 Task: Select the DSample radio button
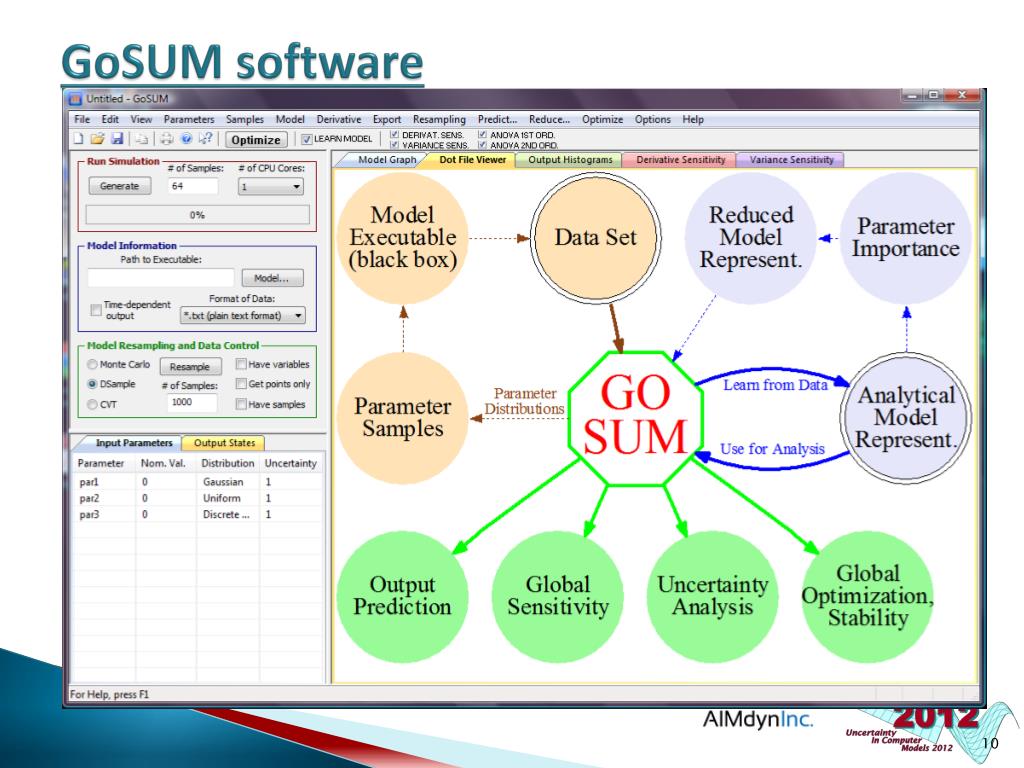(x=92, y=384)
